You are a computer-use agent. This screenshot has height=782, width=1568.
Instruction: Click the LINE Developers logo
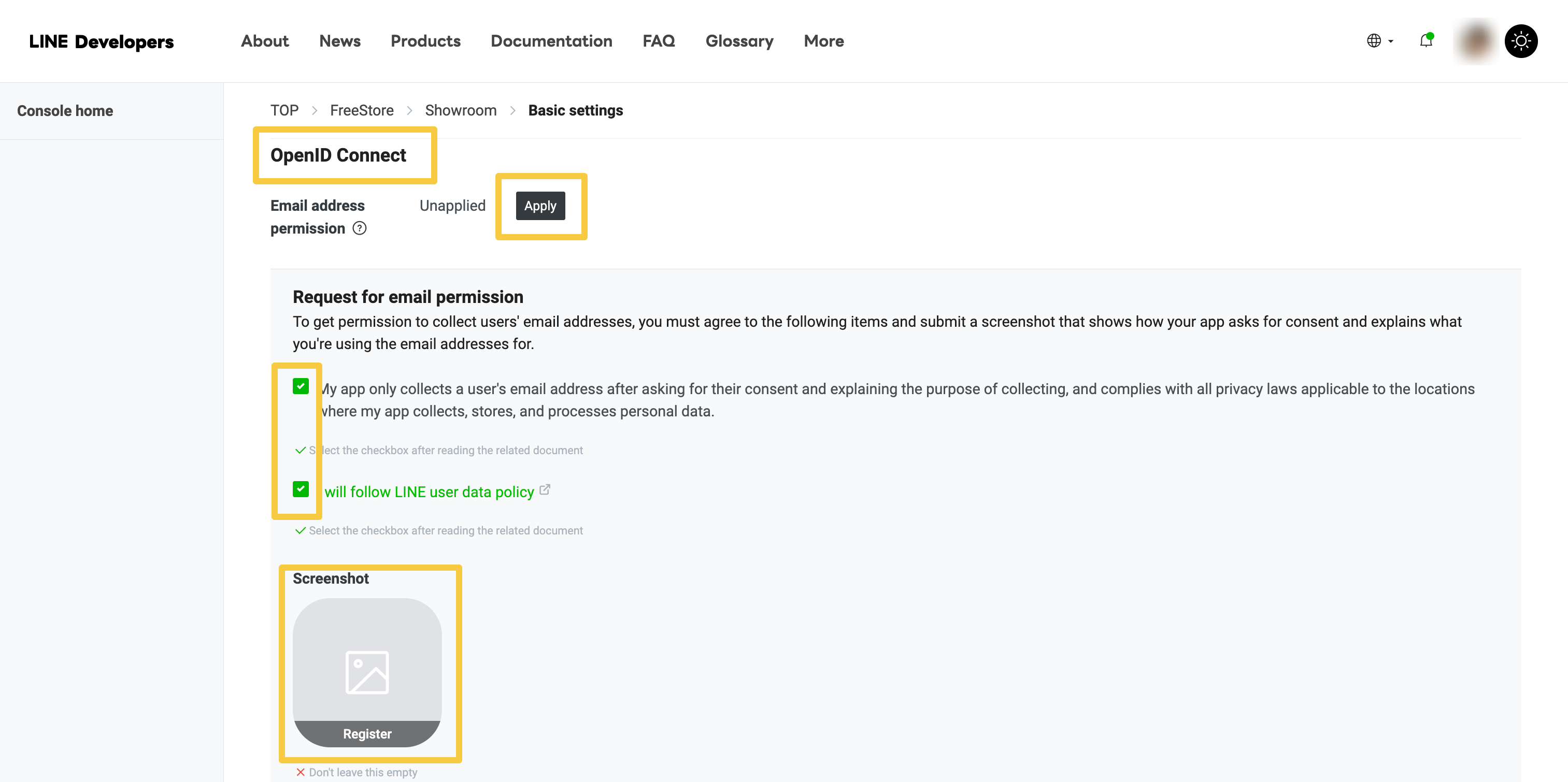(x=101, y=41)
